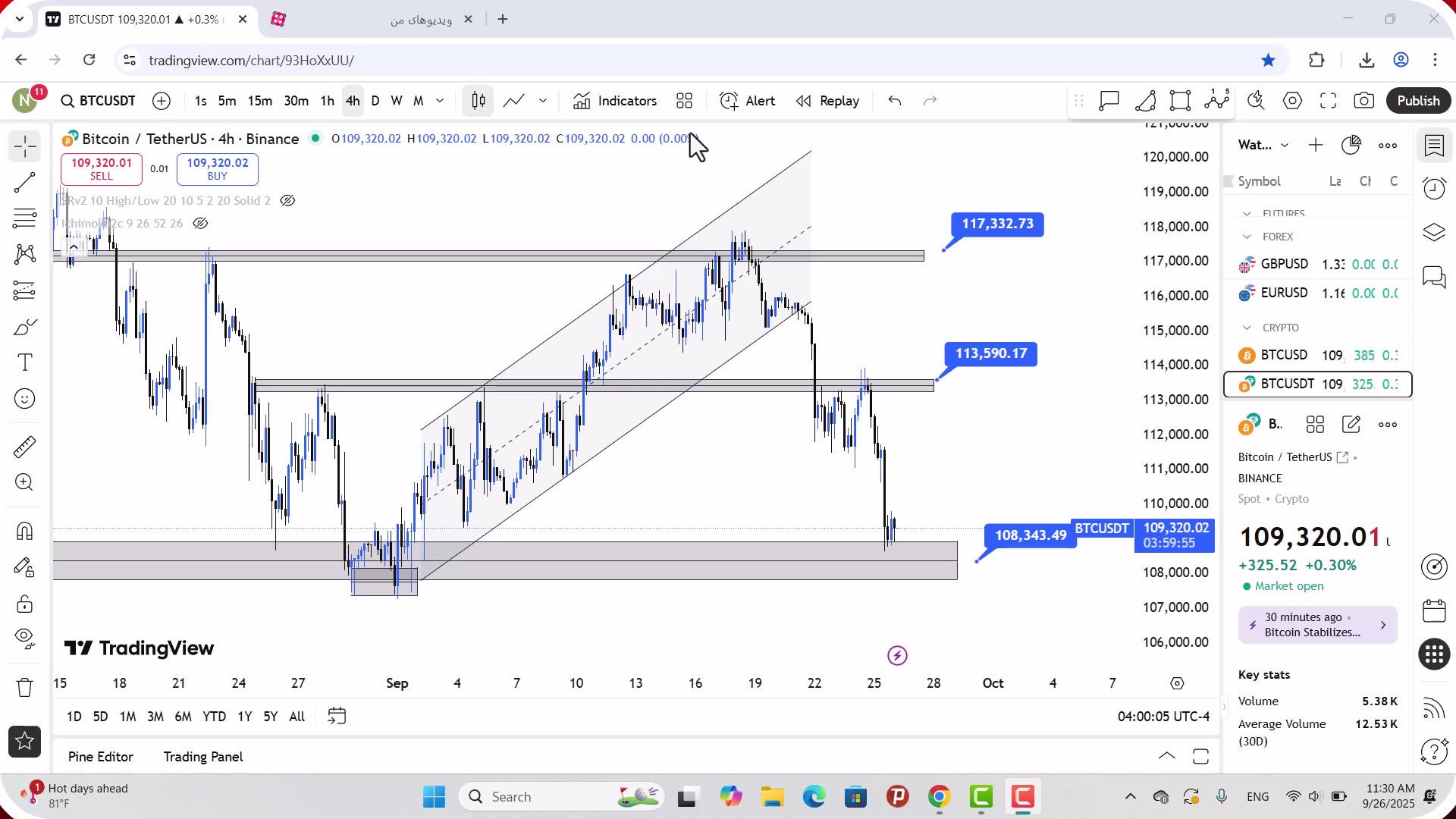Select the brush drawing tool
This screenshot has width=1456, height=819.
[24, 327]
